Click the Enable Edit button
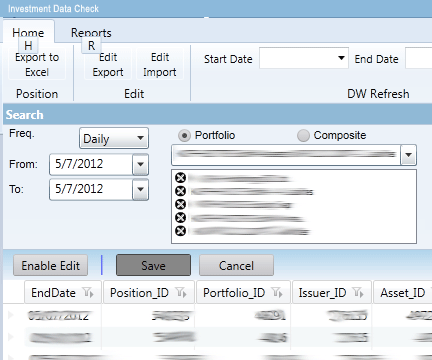 click(51, 265)
